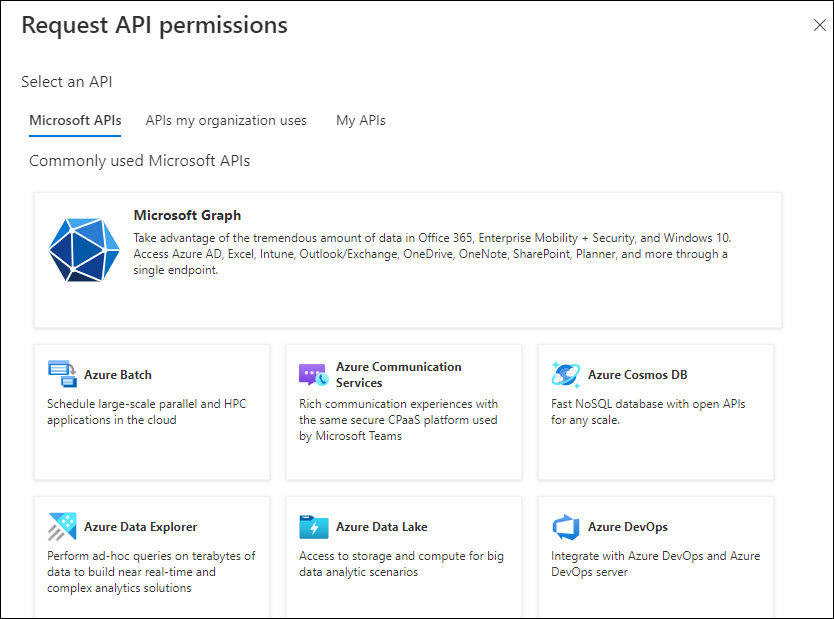Viewport: 834px width, 619px height.
Task: Select the Microsoft Graph API card
Action: 407,259
